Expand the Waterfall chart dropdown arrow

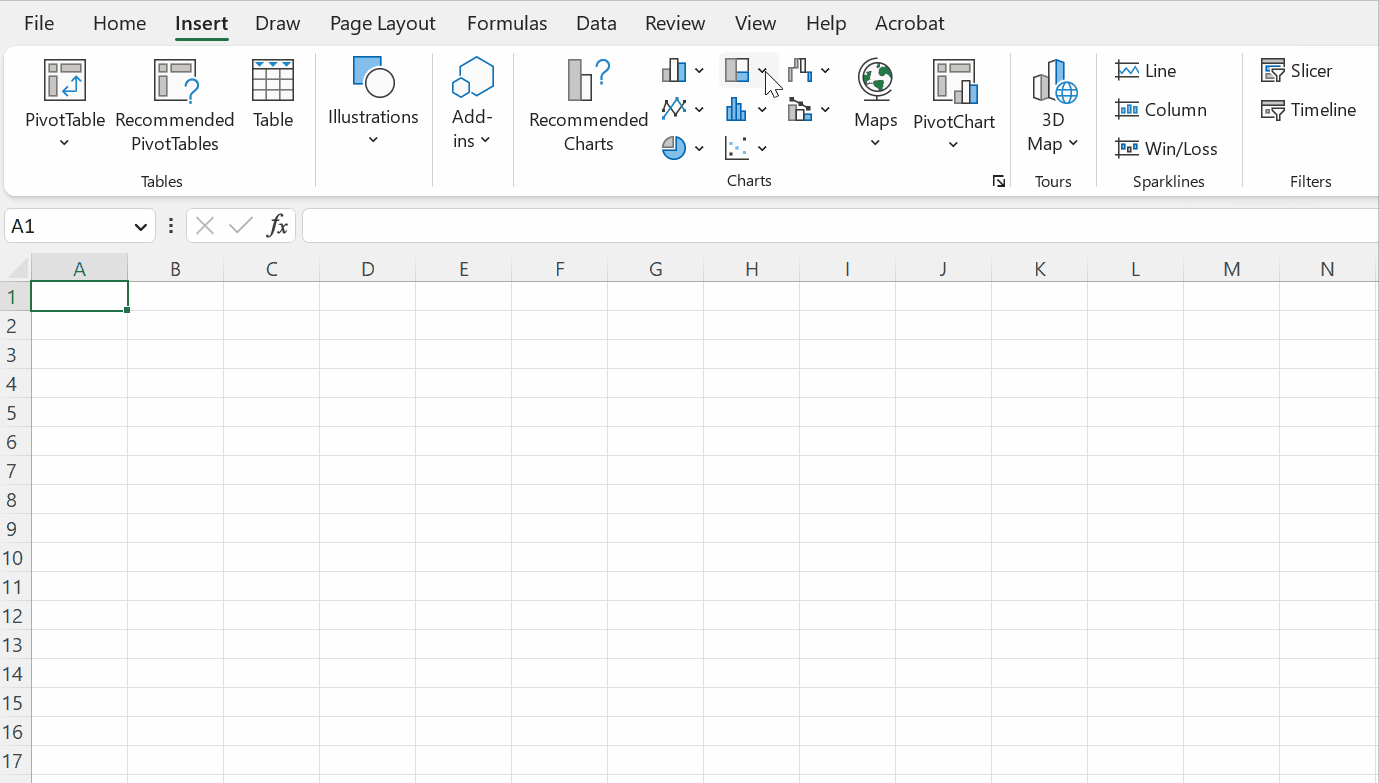pos(825,71)
